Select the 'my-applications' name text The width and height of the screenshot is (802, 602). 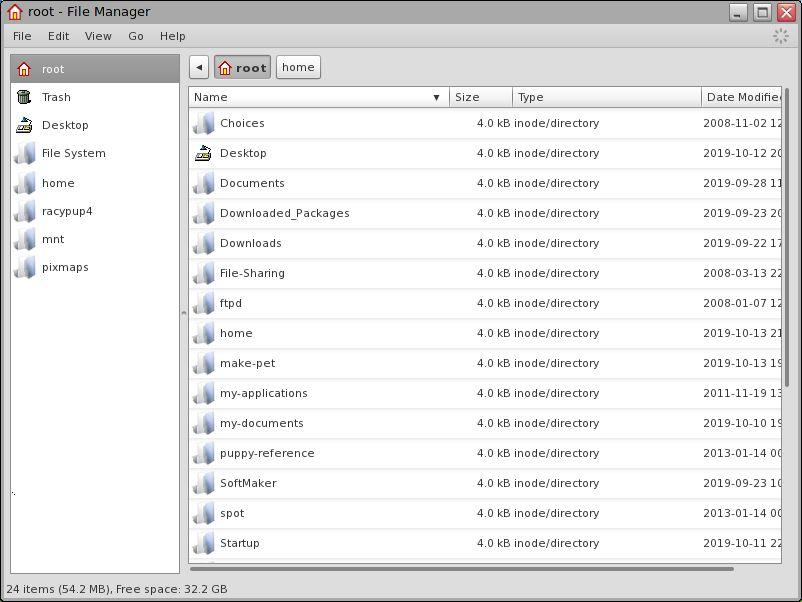click(263, 393)
